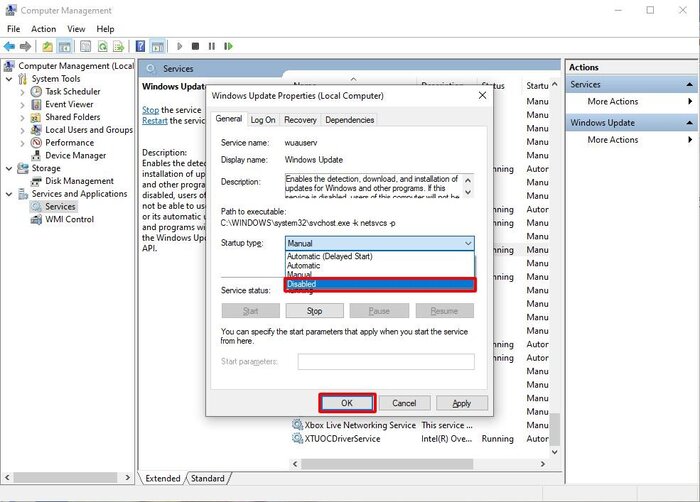Click the Stop Service square icon

[195, 46]
